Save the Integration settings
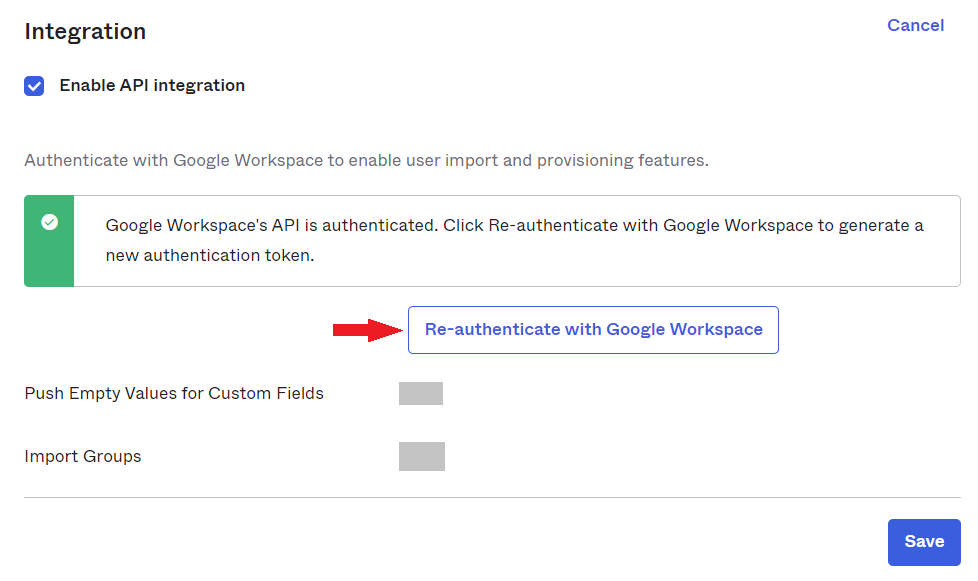The width and height of the screenshot is (978, 581). coord(924,541)
